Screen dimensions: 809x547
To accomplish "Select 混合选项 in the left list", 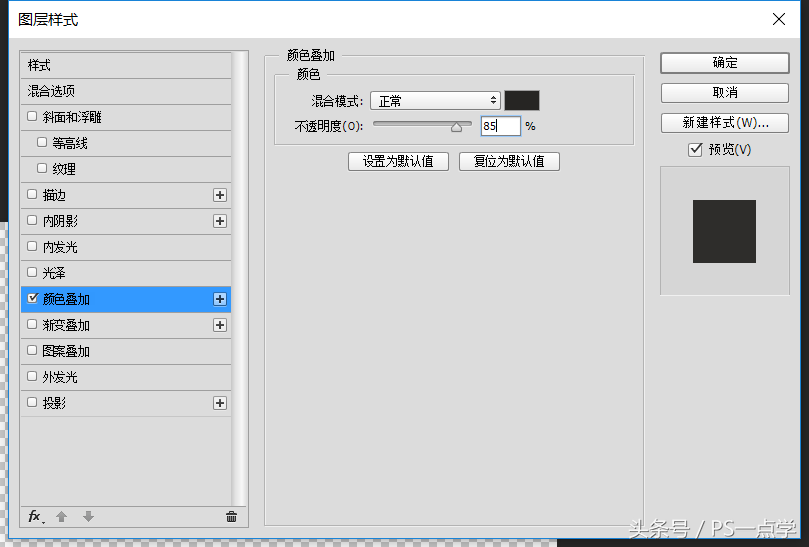I will click(x=126, y=91).
